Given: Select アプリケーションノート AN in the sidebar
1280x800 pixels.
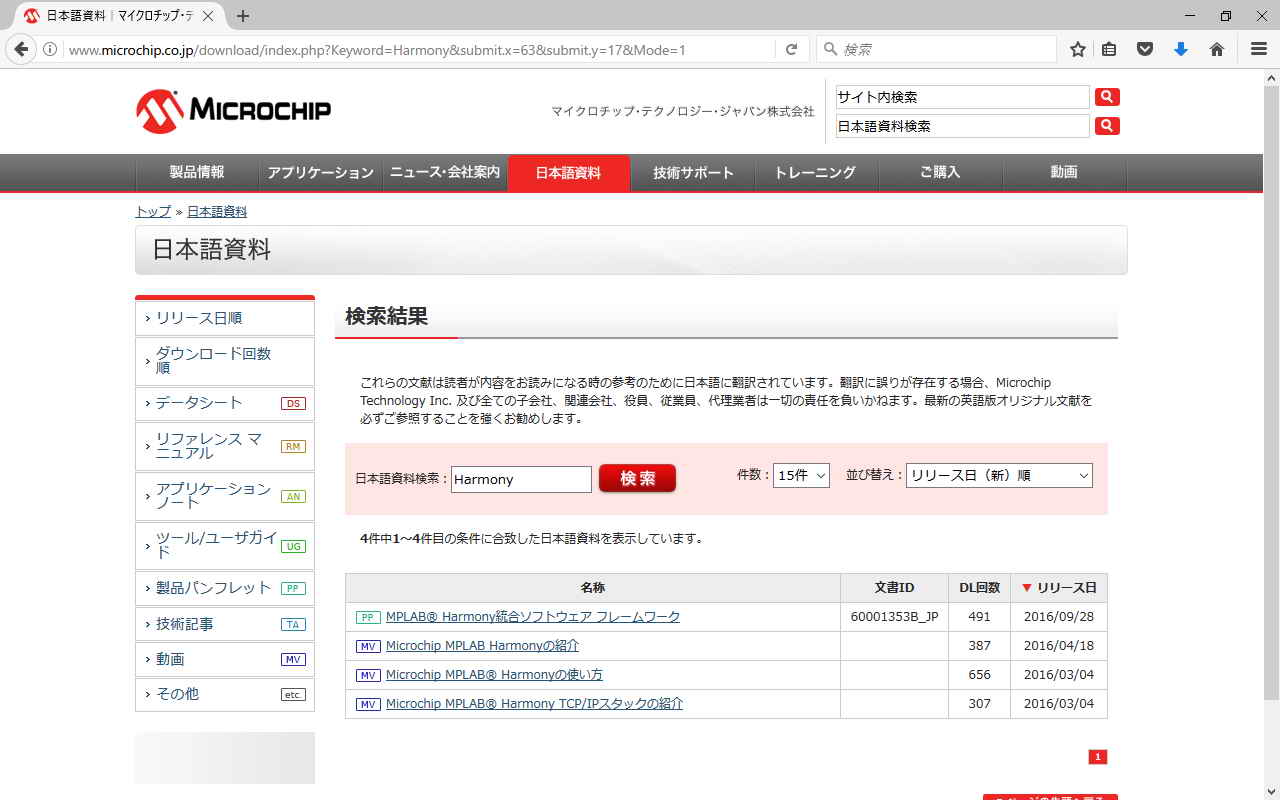Looking at the screenshot, I should (x=225, y=496).
